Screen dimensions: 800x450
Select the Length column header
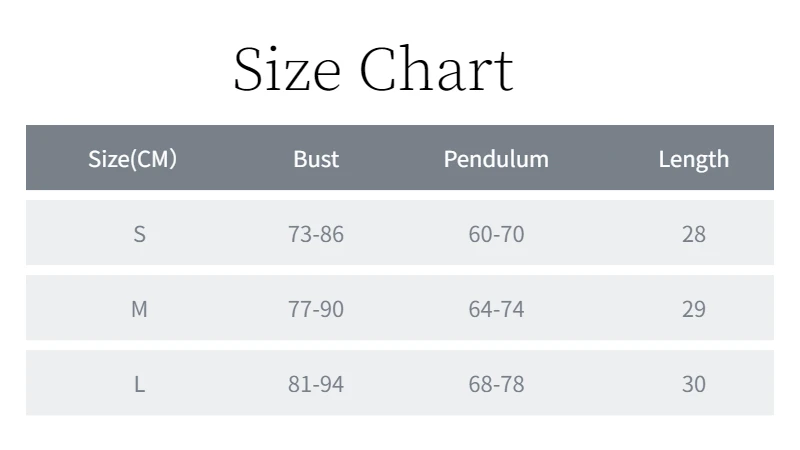[693, 160]
